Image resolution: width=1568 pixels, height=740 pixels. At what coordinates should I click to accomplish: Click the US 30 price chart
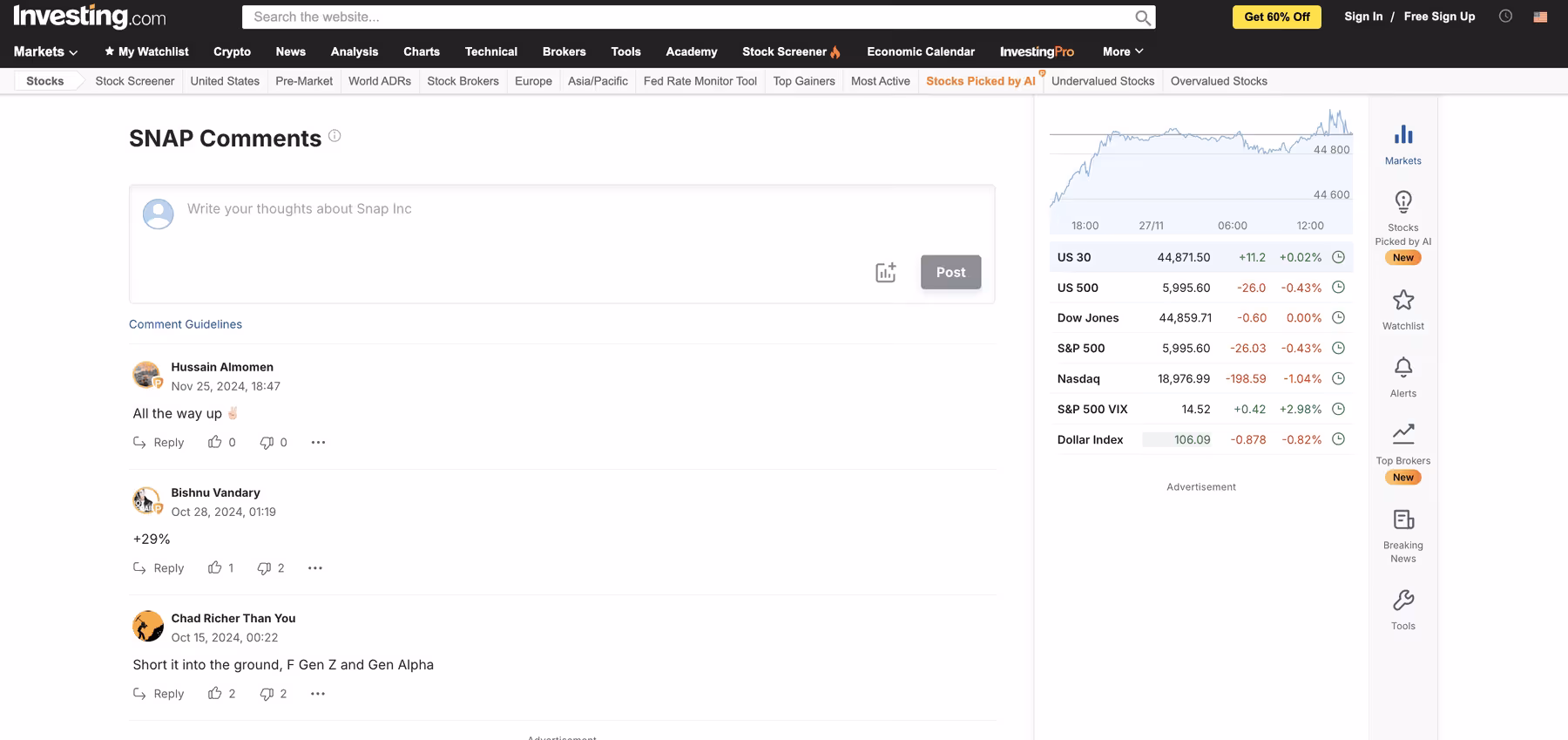(x=1200, y=161)
